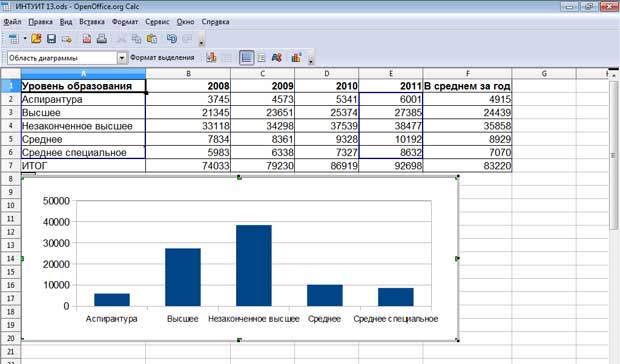Click the Scale Text icon
Screen dimensions: 620x364
[277, 58]
